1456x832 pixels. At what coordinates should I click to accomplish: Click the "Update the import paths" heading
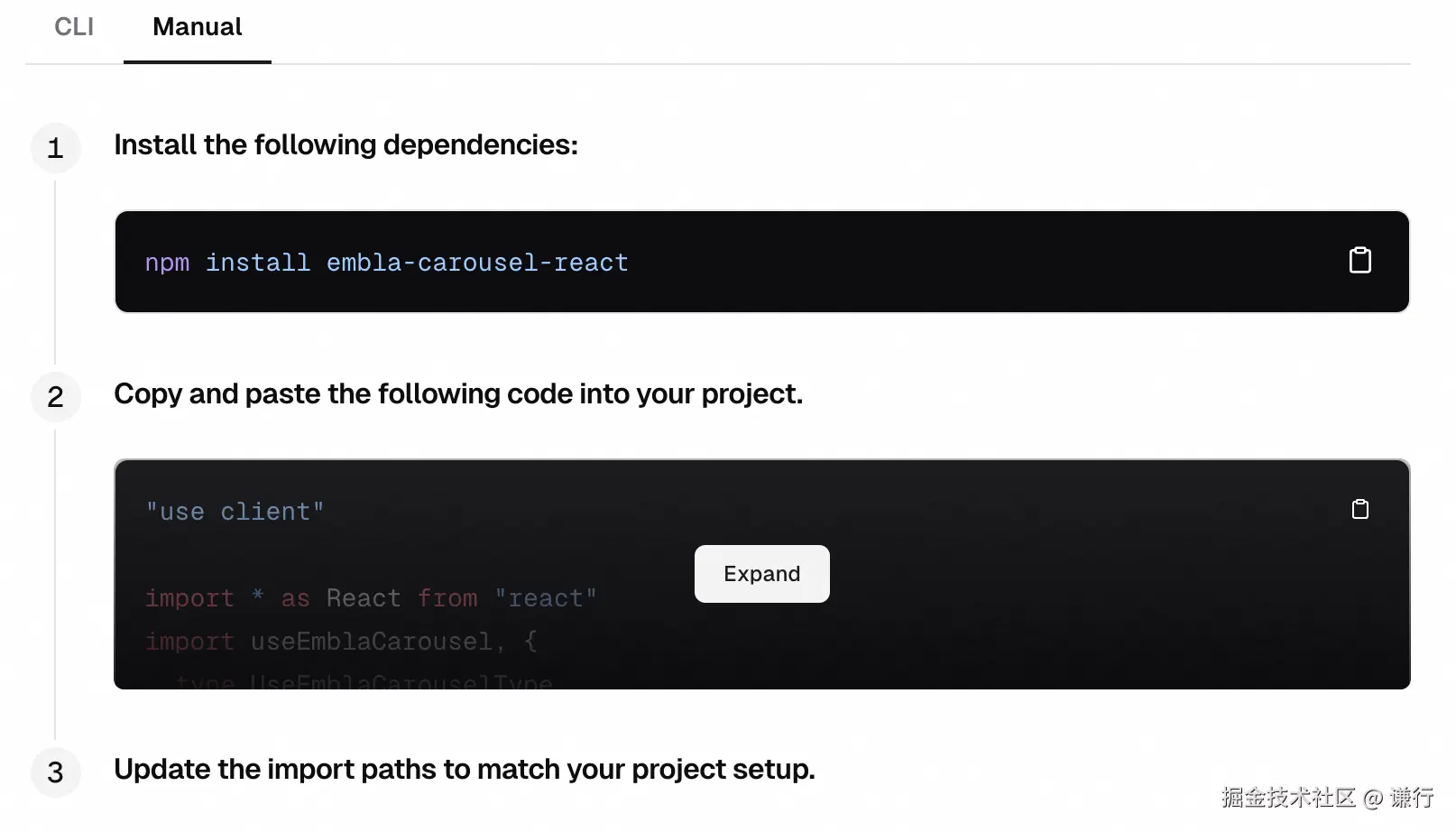pos(464,769)
